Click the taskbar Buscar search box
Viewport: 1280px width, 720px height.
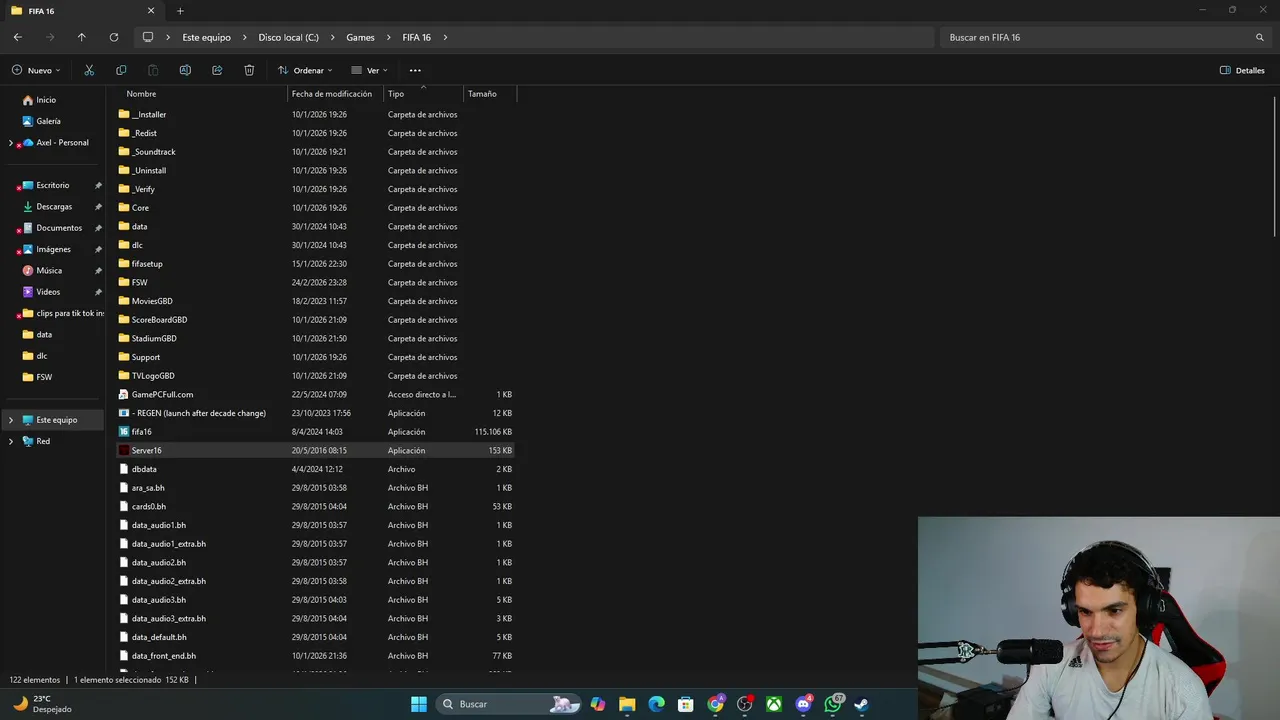point(508,704)
